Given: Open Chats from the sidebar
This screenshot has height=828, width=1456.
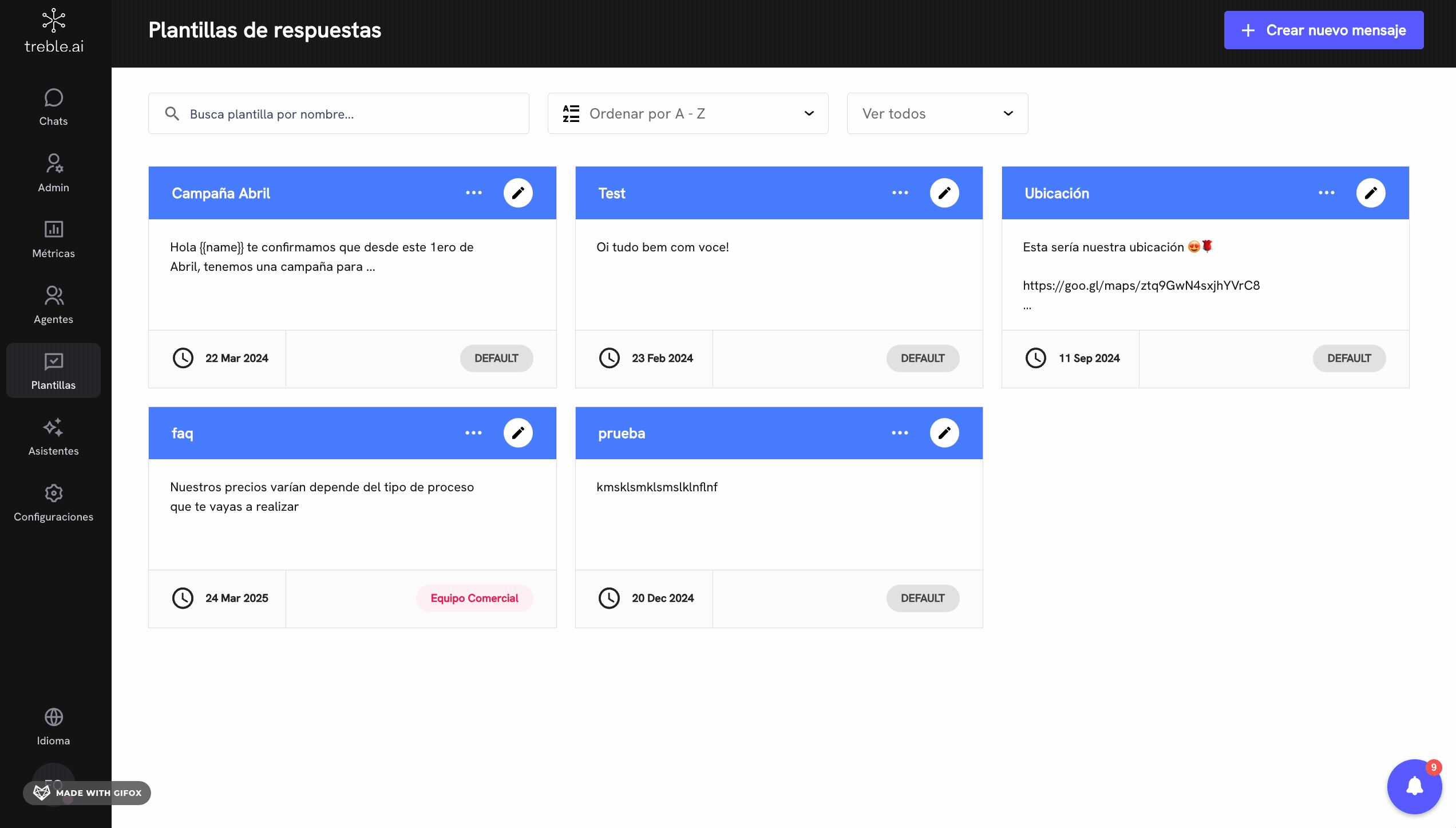Looking at the screenshot, I should tap(53, 107).
